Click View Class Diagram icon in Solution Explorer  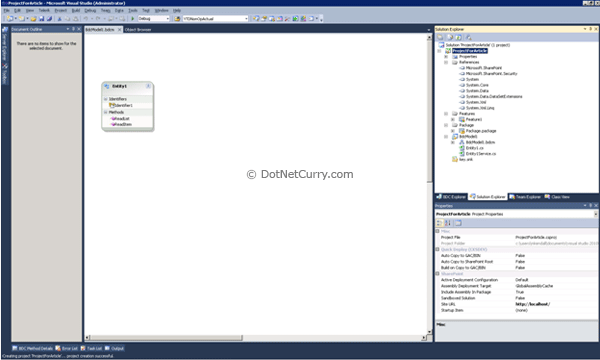click(x=468, y=37)
